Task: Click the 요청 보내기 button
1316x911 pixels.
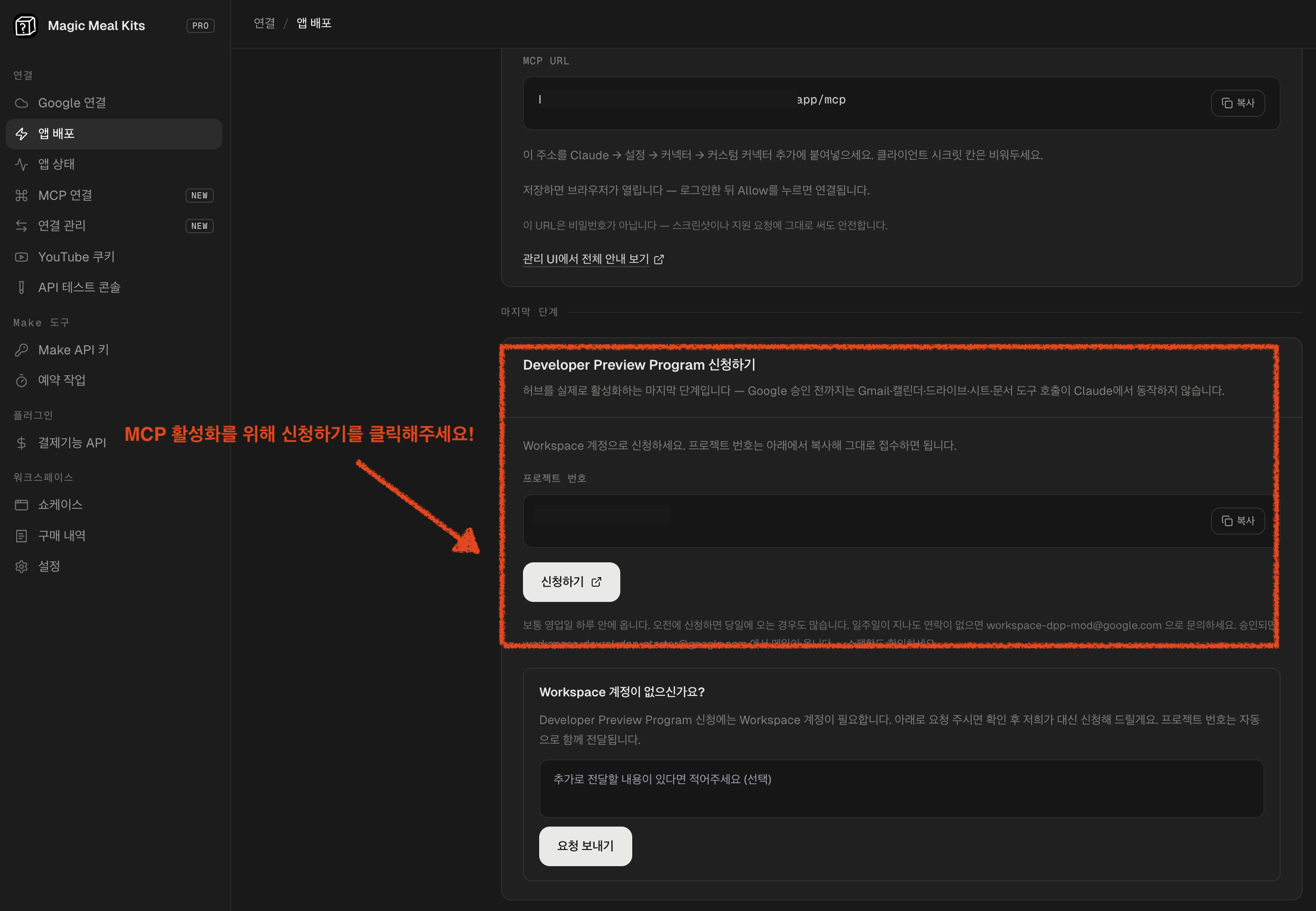Action: click(x=585, y=847)
